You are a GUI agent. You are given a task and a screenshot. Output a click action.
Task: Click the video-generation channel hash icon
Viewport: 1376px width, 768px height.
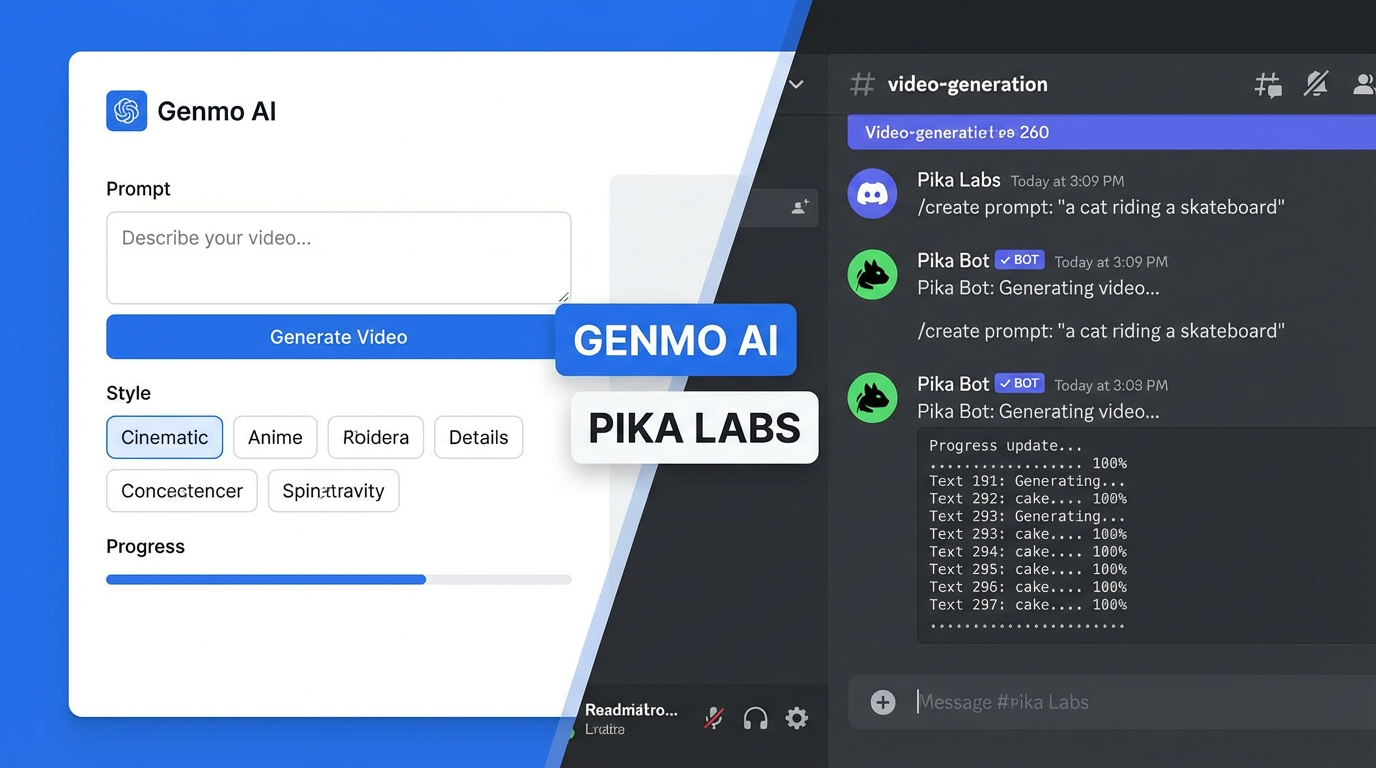(x=862, y=84)
